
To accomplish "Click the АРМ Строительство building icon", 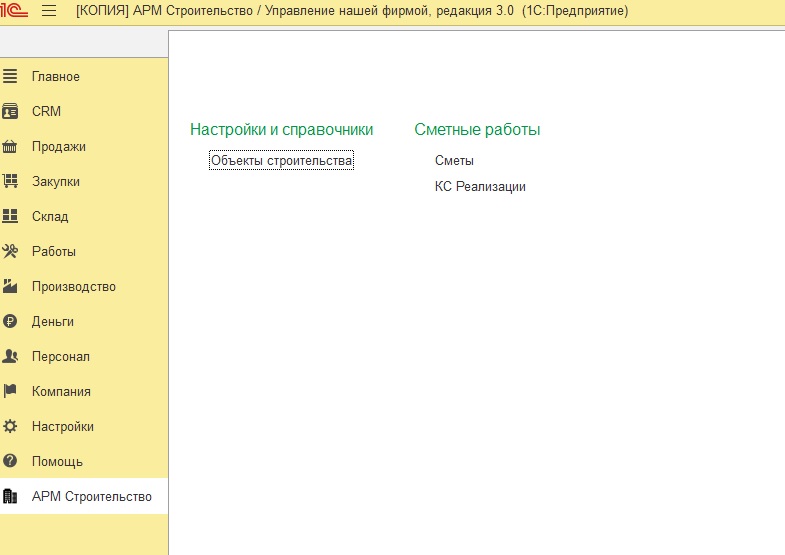I will coord(10,496).
